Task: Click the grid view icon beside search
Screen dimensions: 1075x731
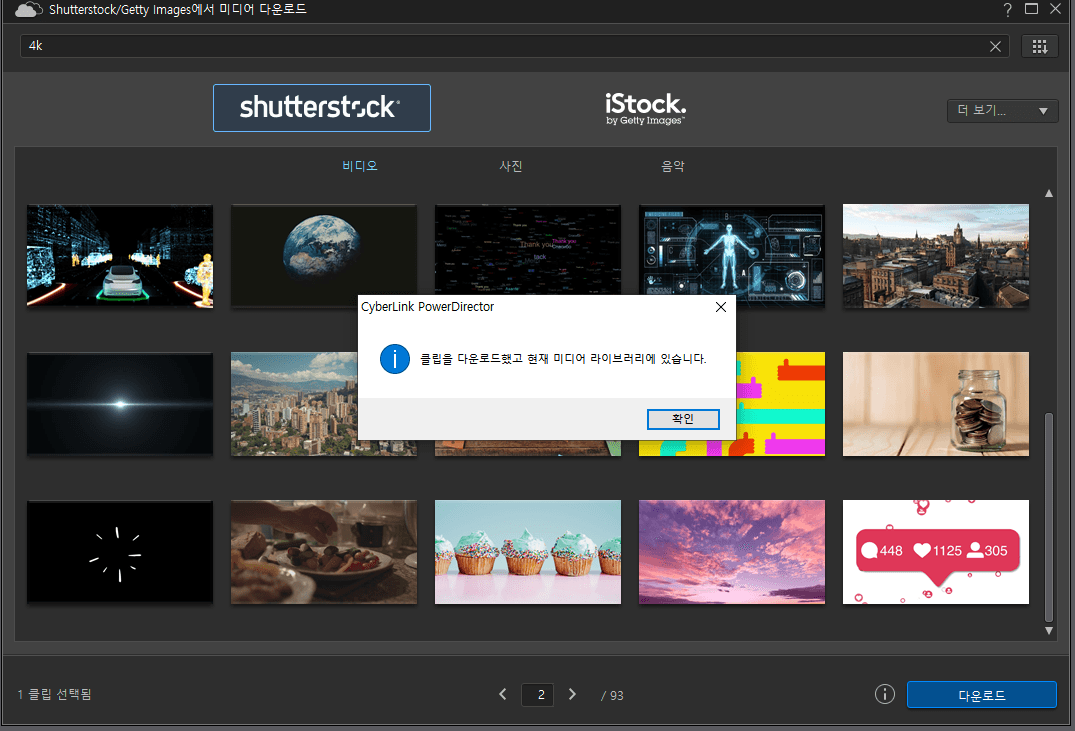Action: [1039, 46]
